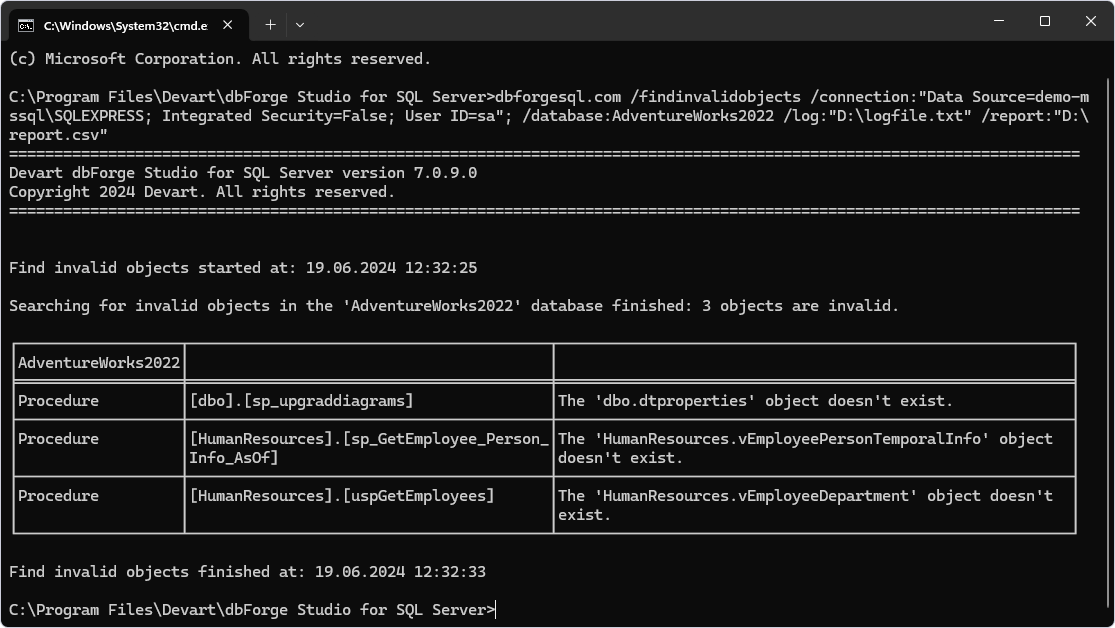Click the cmd icon in the tab
This screenshot has width=1115, height=628.
(x=26, y=26)
